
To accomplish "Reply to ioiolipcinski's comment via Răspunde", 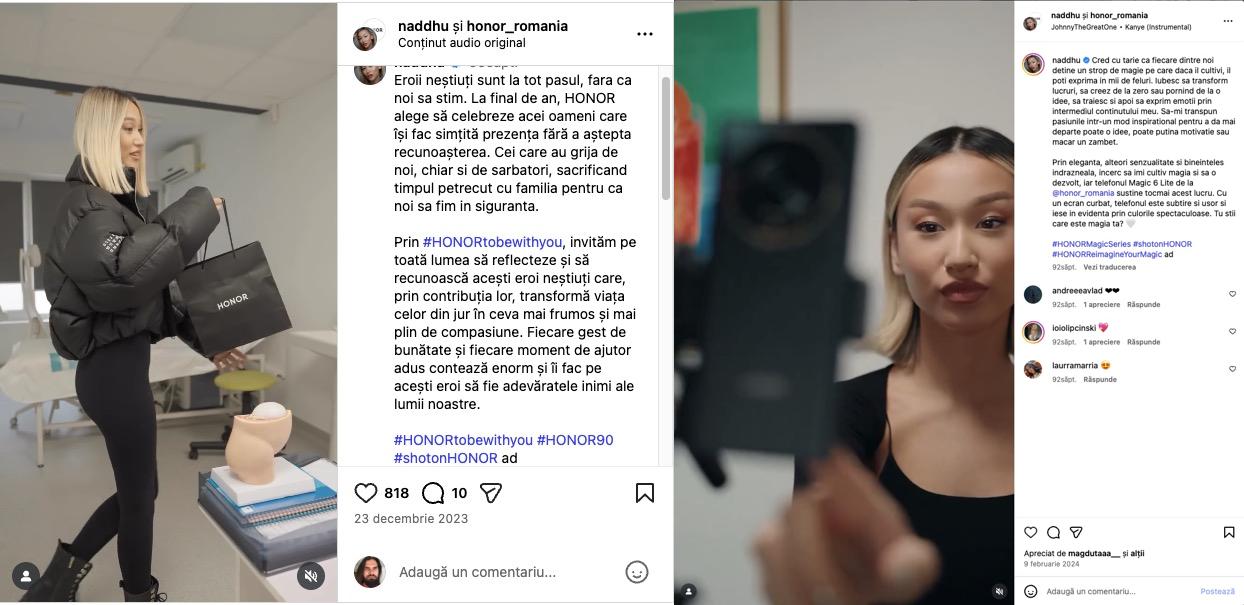I will [x=1143, y=342].
